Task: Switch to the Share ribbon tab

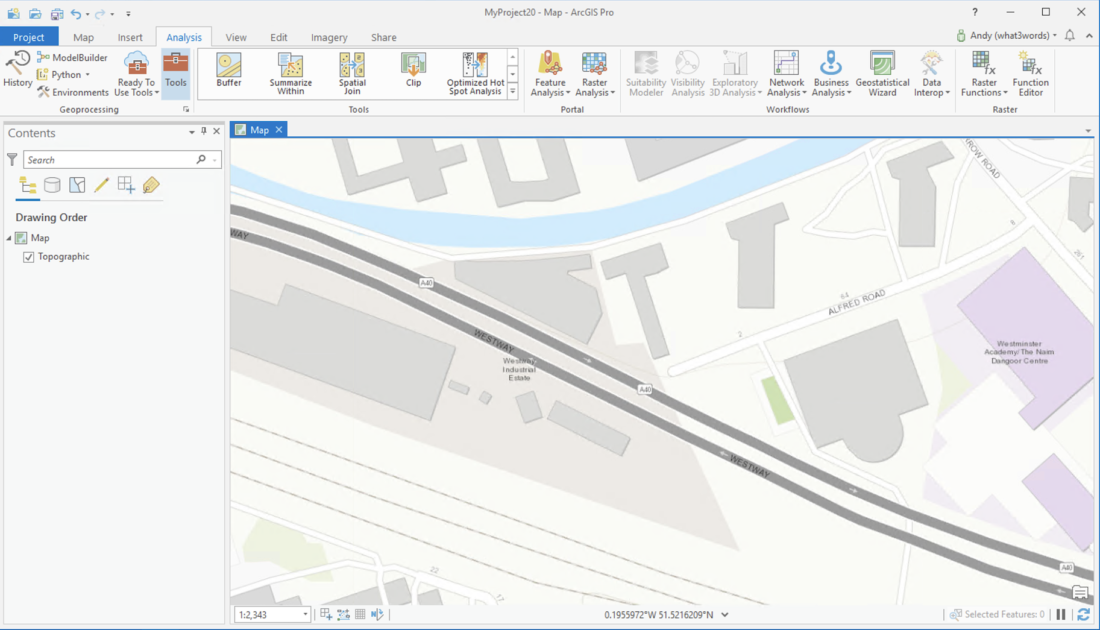Action: pos(384,37)
